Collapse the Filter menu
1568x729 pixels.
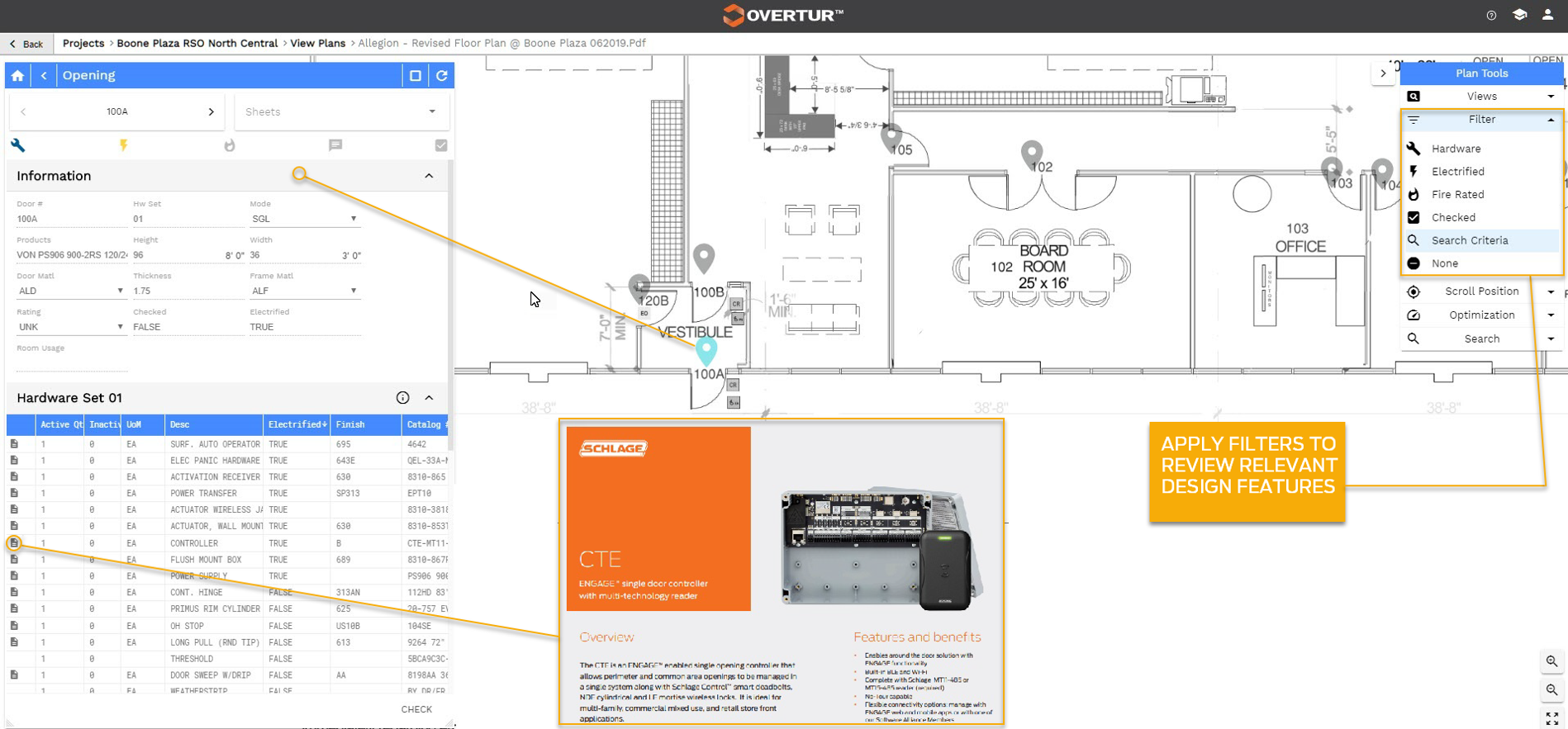pos(1482,120)
